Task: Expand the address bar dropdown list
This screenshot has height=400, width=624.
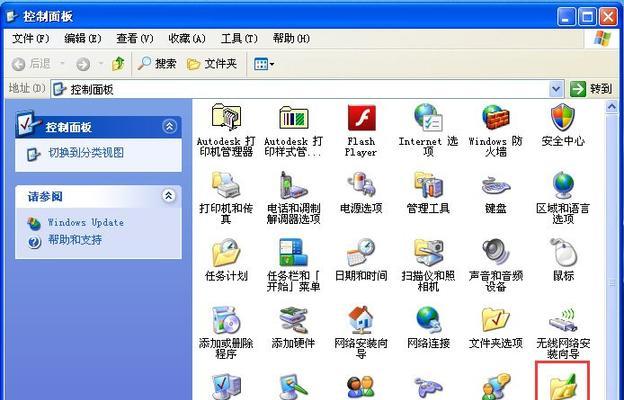Action: (x=556, y=89)
